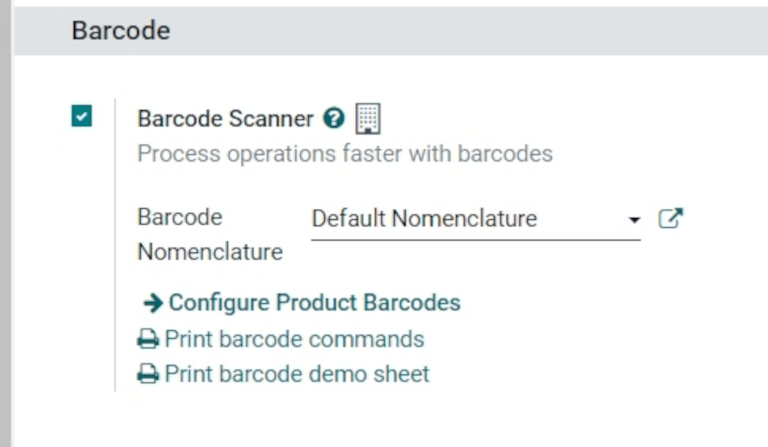Click the underline of the nomenclature combo box
The width and height of the screenshot is (768, 447).
475,241
